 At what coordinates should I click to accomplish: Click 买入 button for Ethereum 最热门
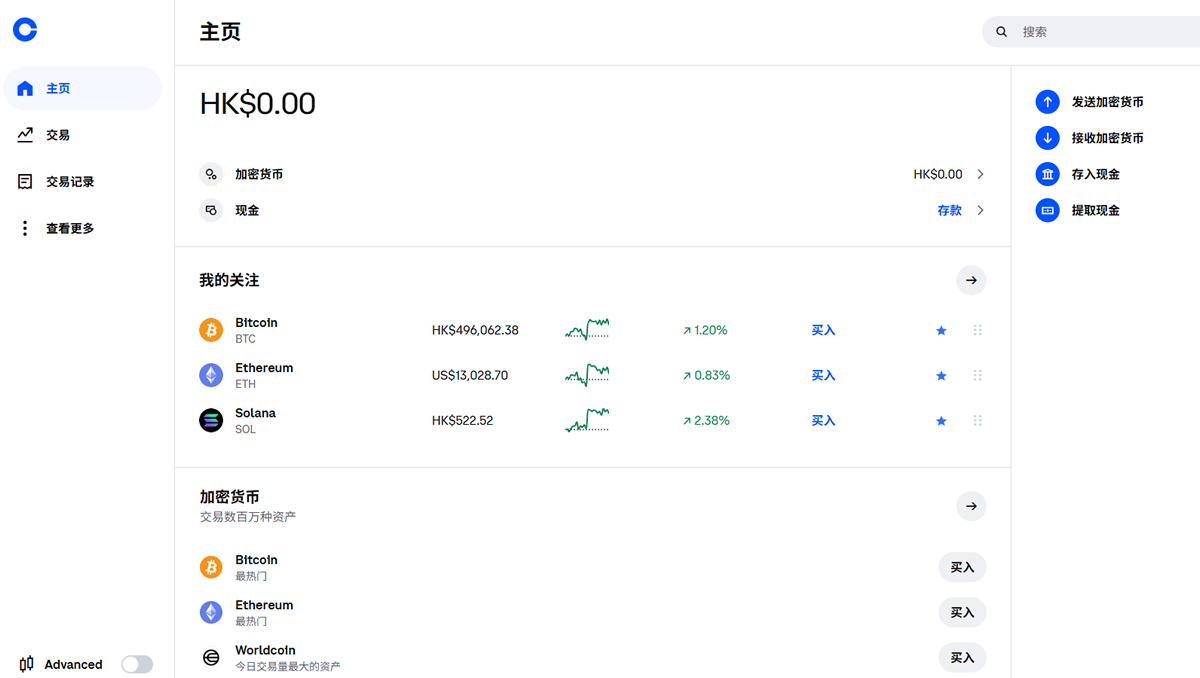[962, 612]
